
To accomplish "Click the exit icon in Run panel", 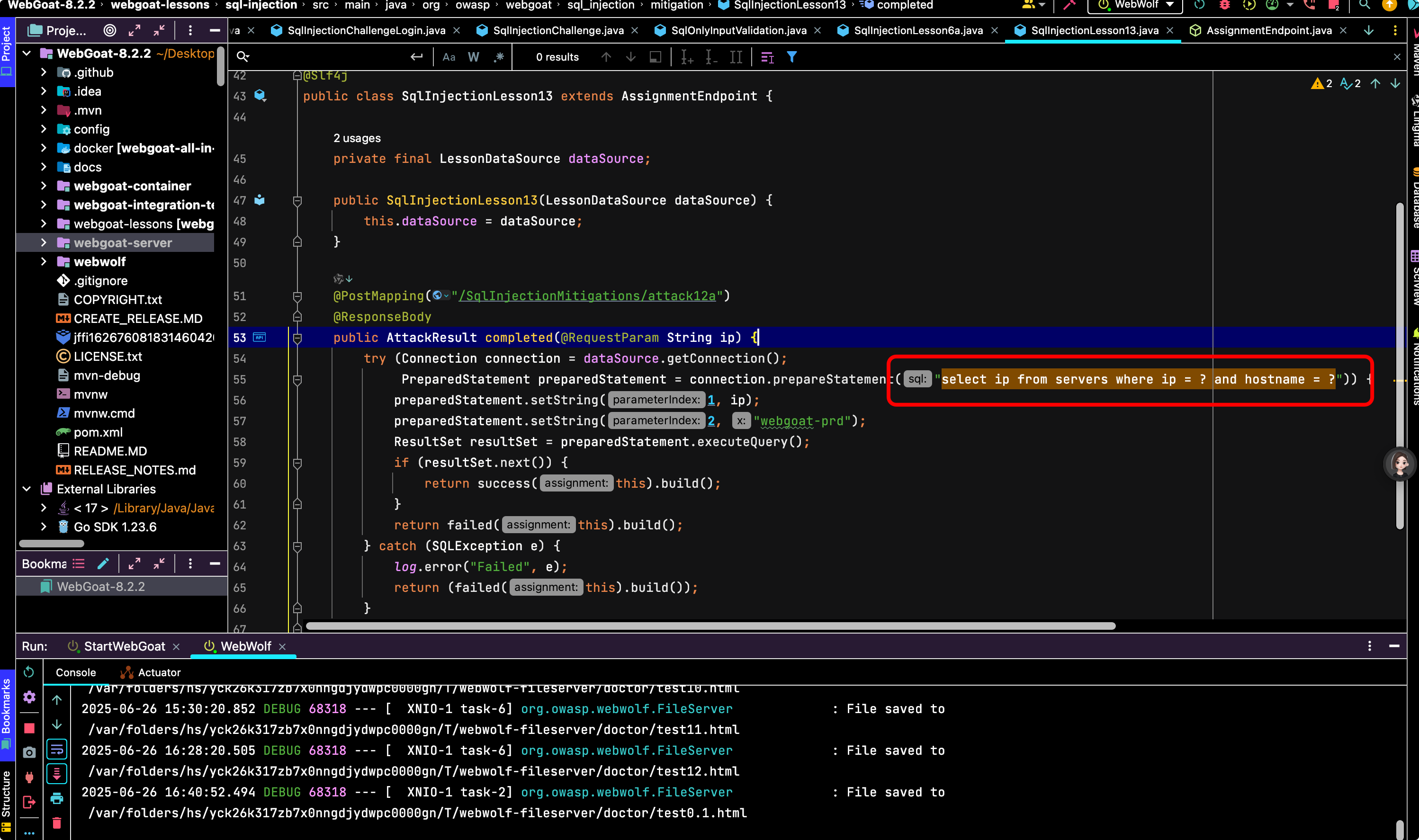I will click(29, 802).
